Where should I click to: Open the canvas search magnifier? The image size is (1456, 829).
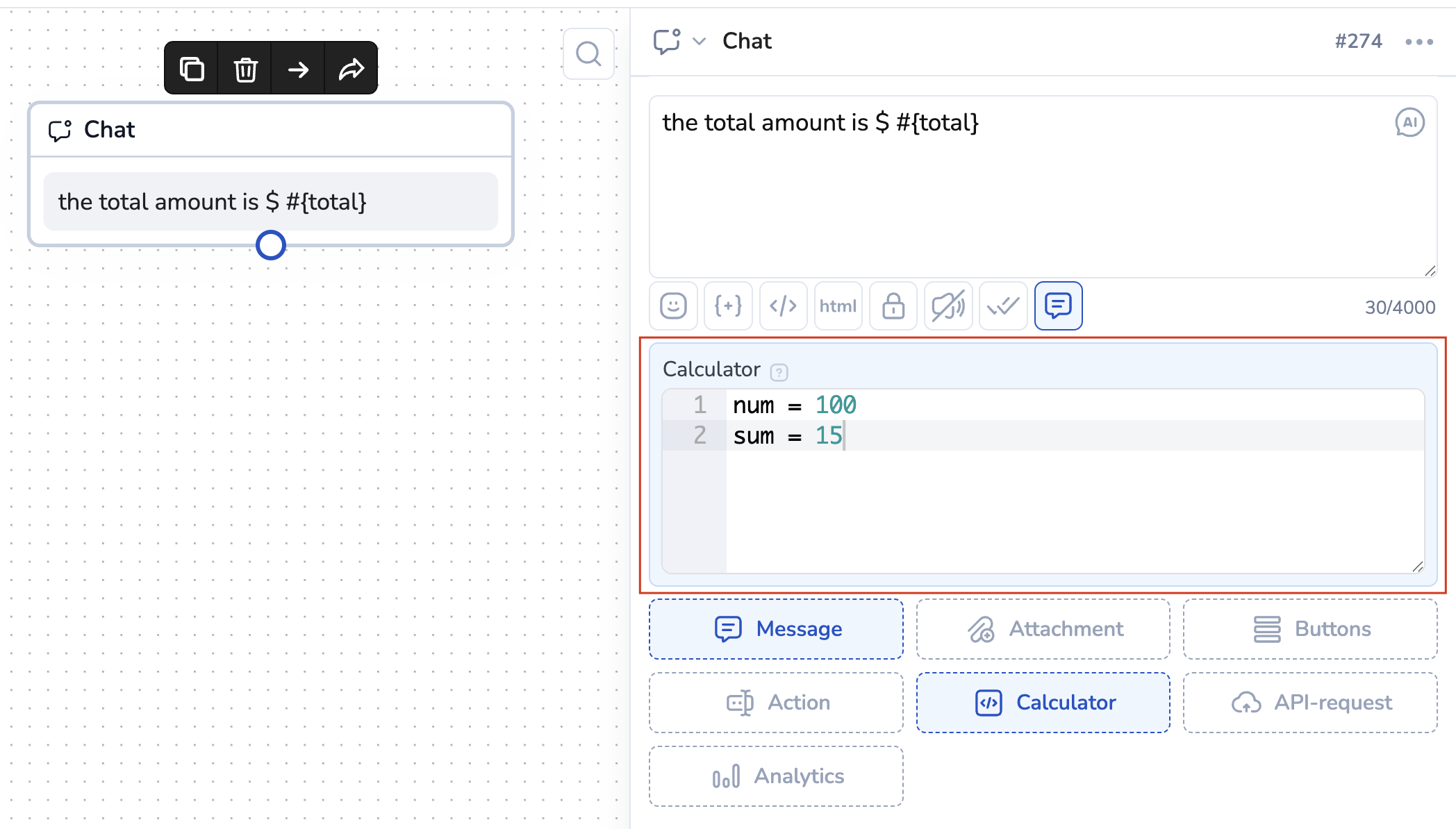[x=588, y=53]
